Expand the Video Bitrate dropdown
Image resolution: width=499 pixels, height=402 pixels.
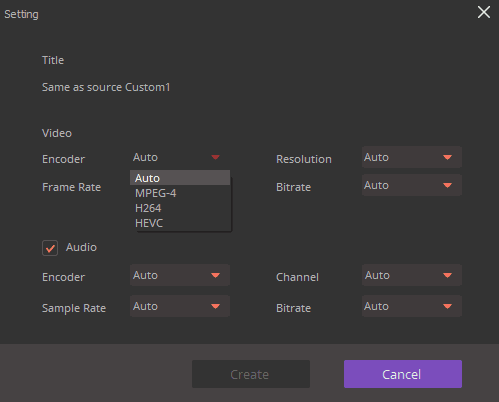pyautogui.click(x=412, y=185)
